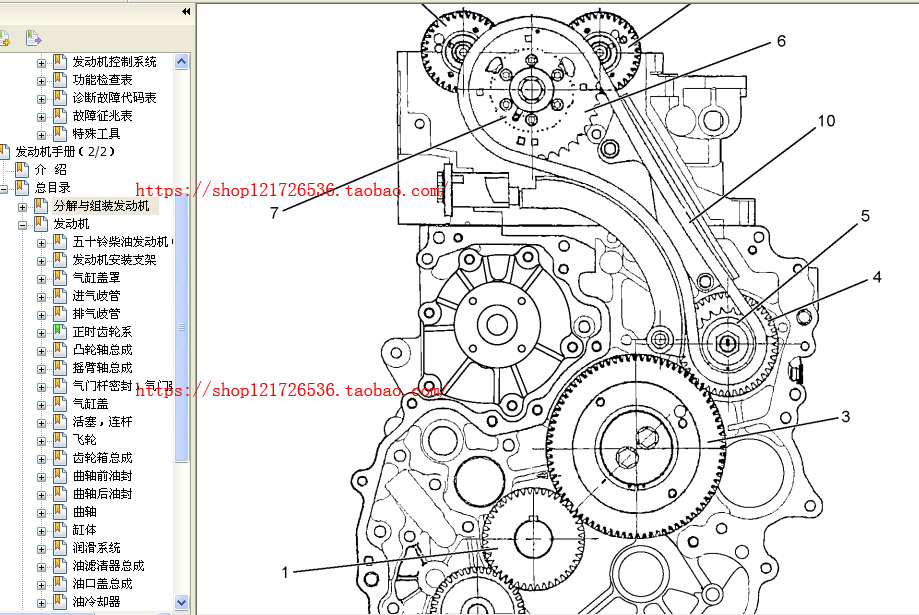Jump to 摇臂轴总成 section
Viewport: 919px width, 615px height.
pyautogui.click(x=102, y=368)
